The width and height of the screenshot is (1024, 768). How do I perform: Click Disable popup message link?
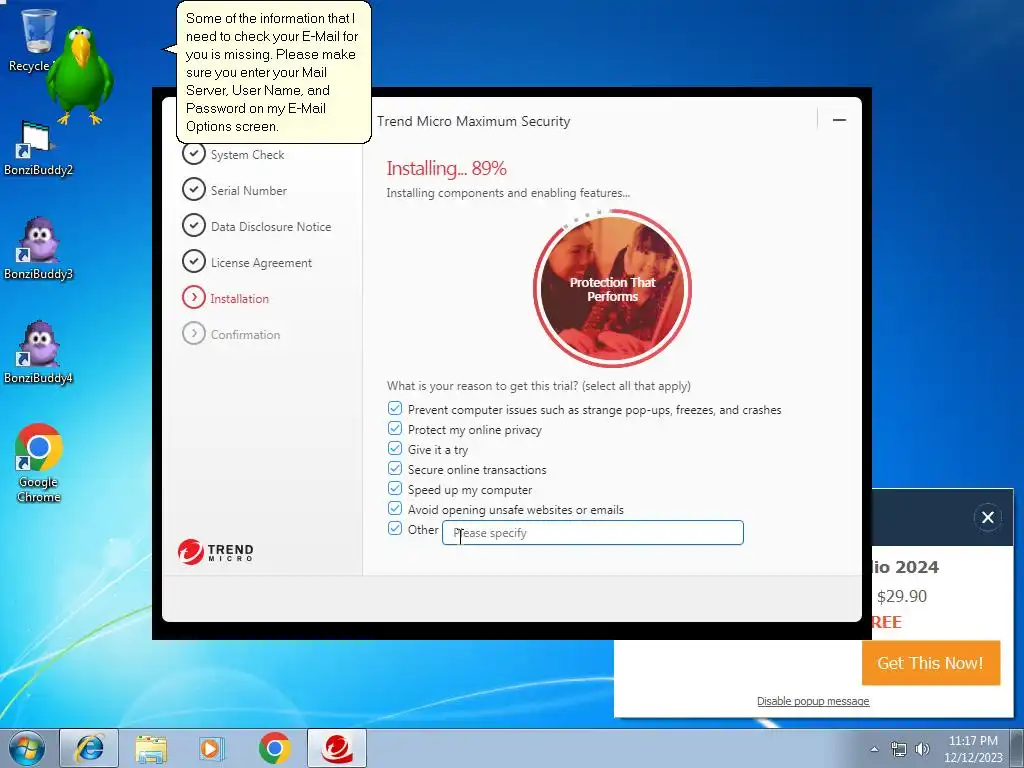pos(813,701)
